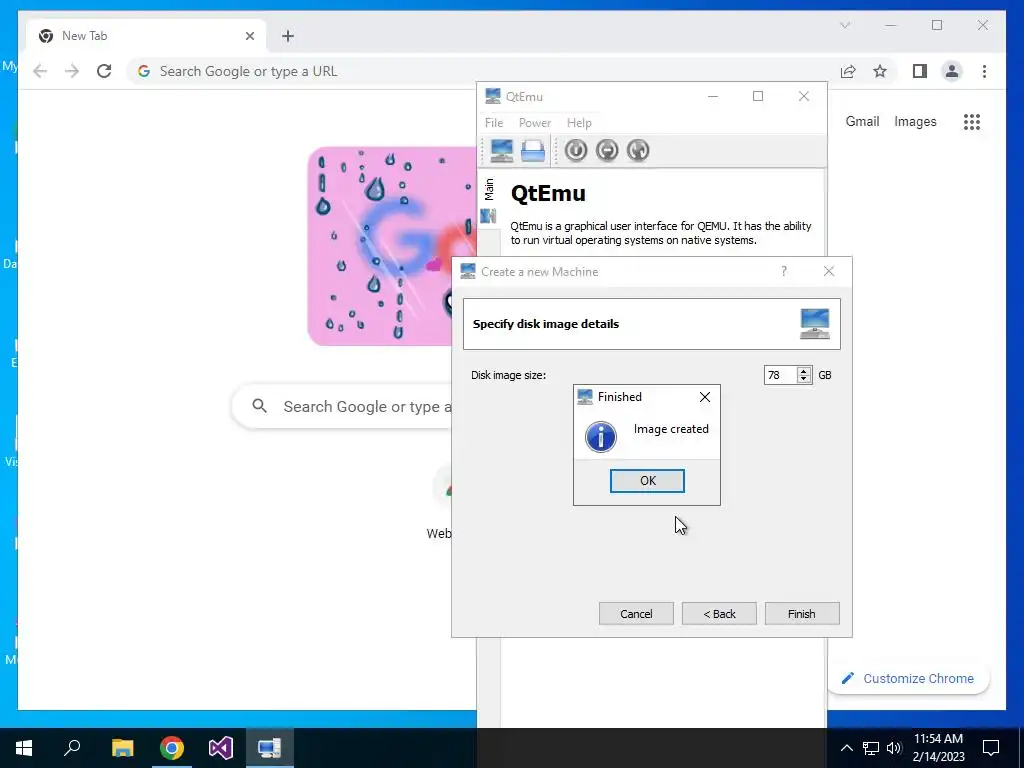This screenshot has height=768, width=1024.
Task: Share this page from Chrome address bar
Action: coord(848,71)
